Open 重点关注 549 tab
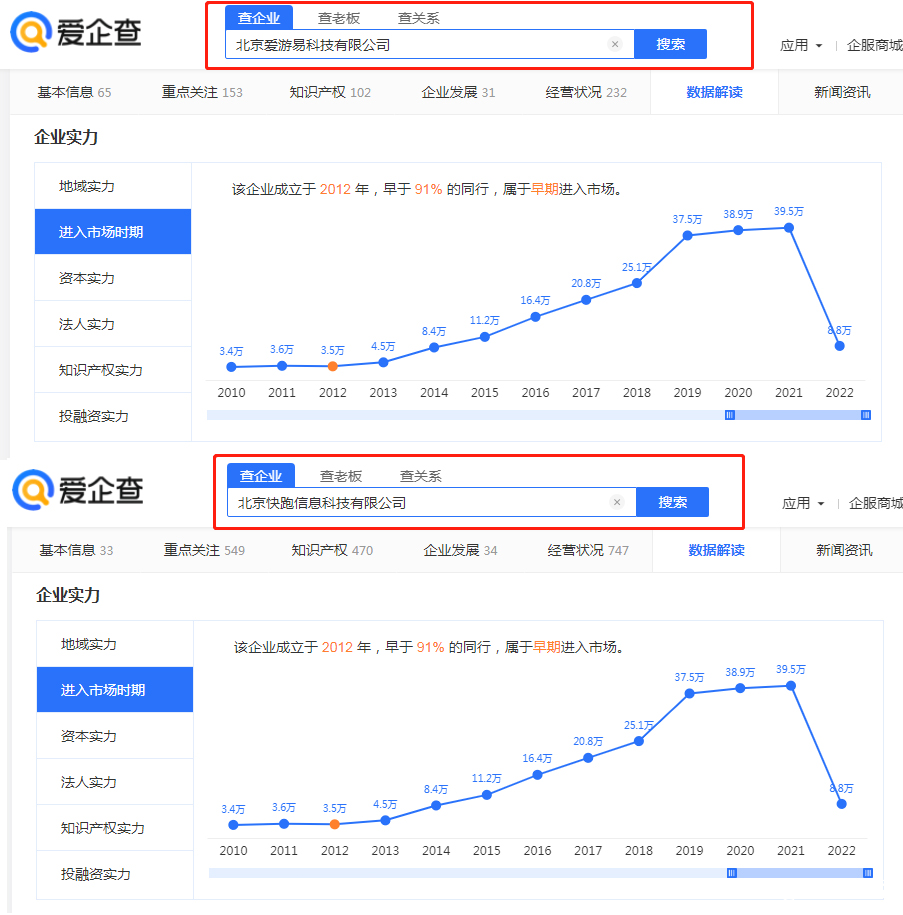This screenshot has height=915, width=903. (204, 550)
